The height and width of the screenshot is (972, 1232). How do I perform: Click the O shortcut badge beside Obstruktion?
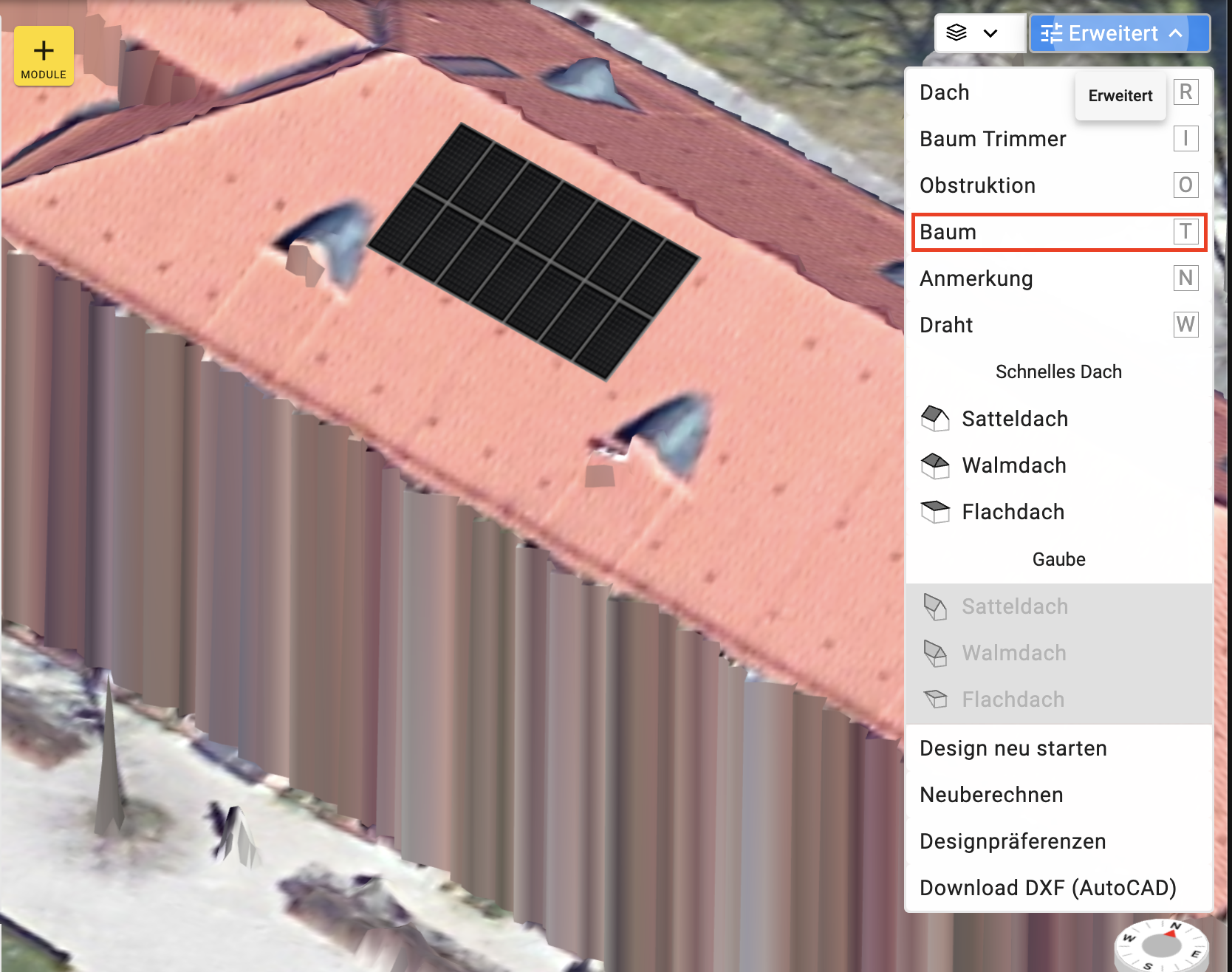coord(1185,185)
